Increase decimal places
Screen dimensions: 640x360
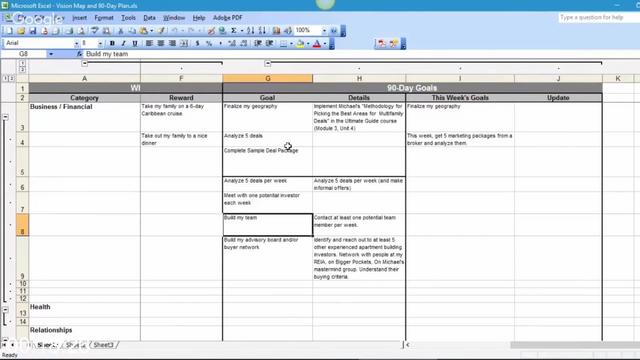click(232, 43)
